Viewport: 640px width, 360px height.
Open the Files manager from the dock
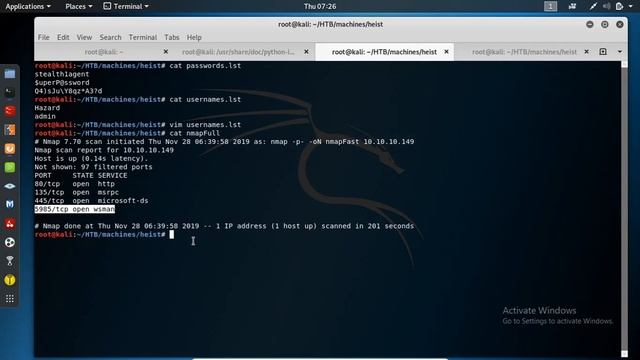click(x=10, y=74)
